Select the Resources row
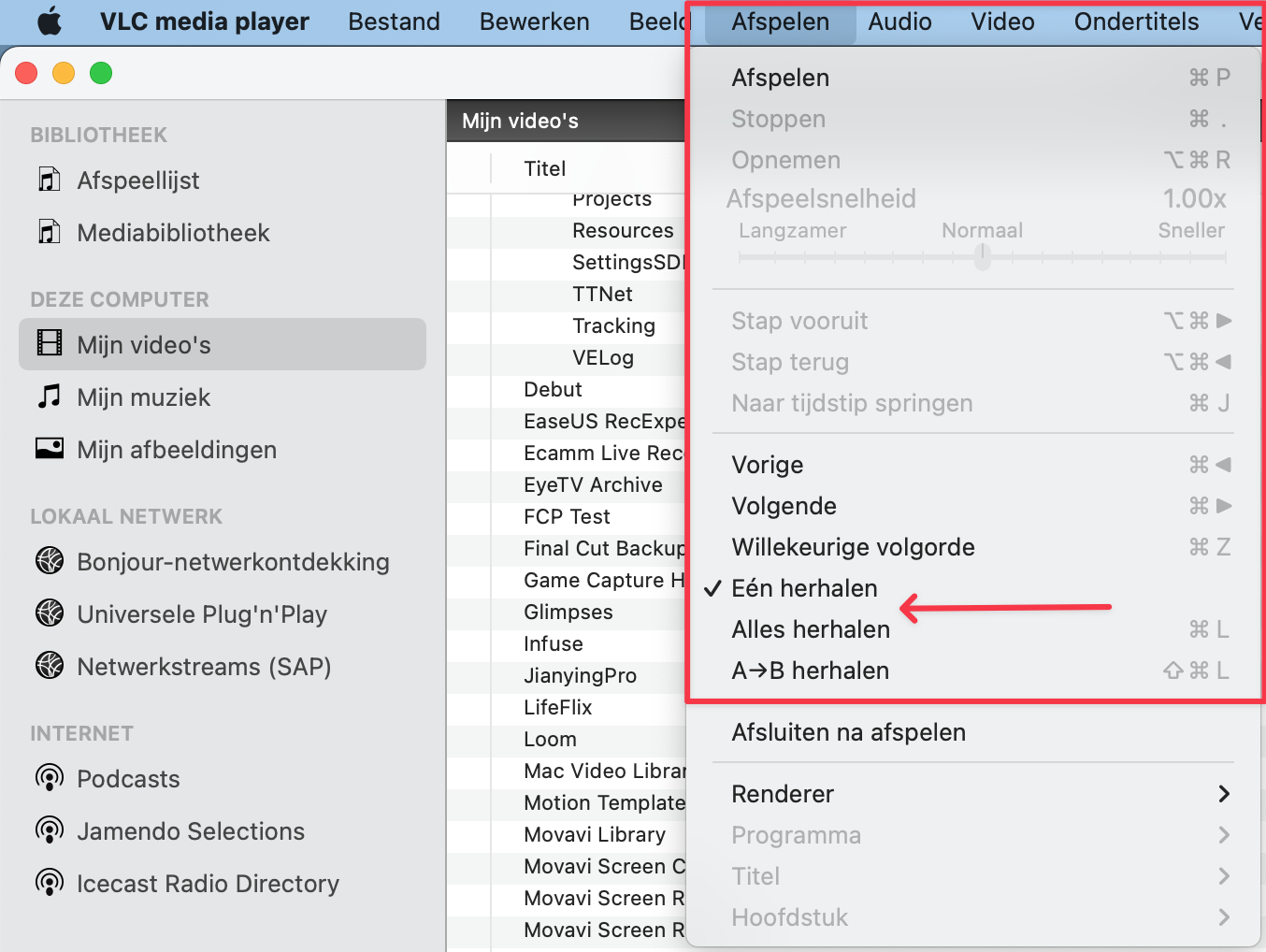Viewport: 1266px width, 952px height. pos(567,230)
